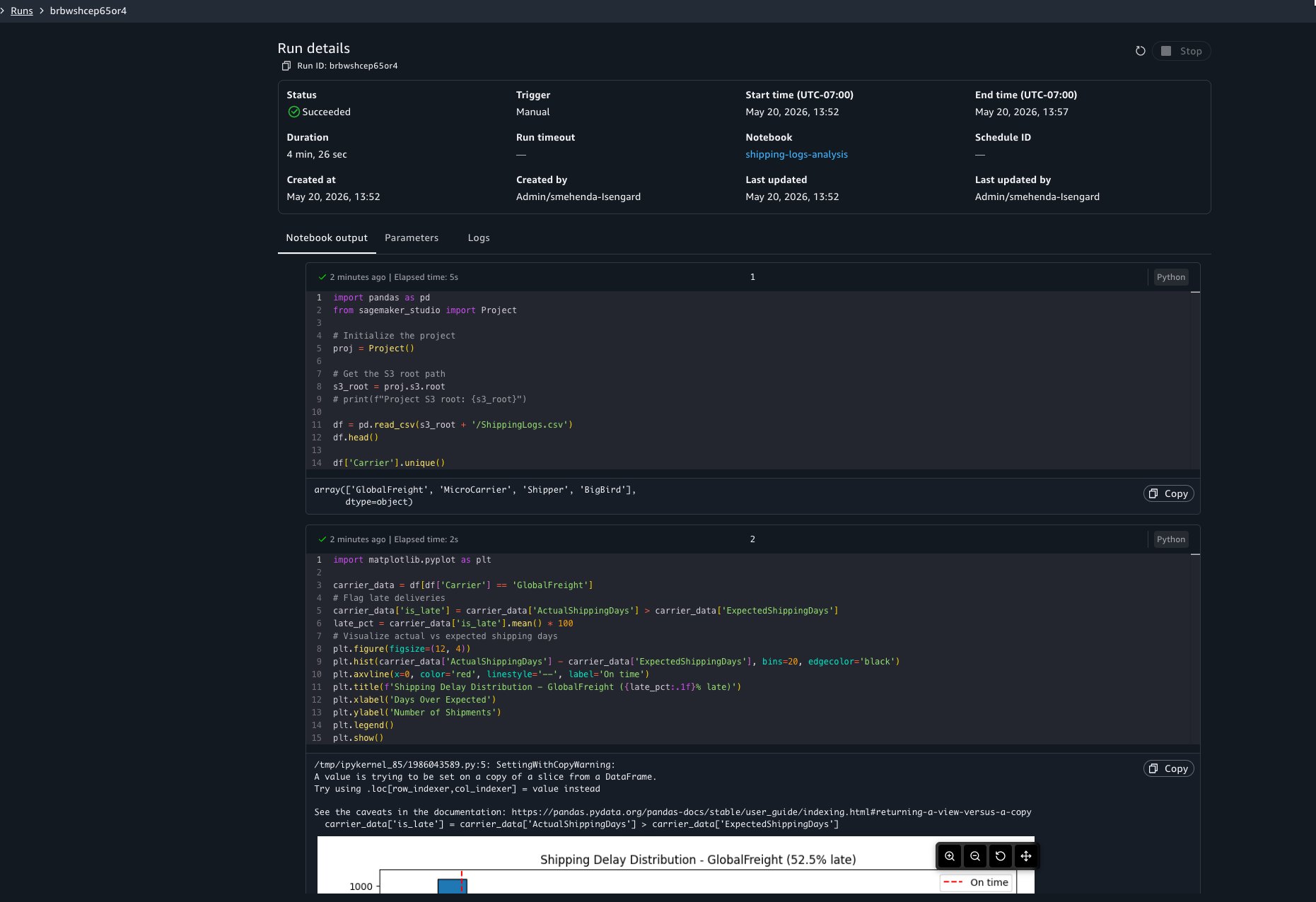Click End time value May 20, 2026, 13:57

tap(1022, 112)
